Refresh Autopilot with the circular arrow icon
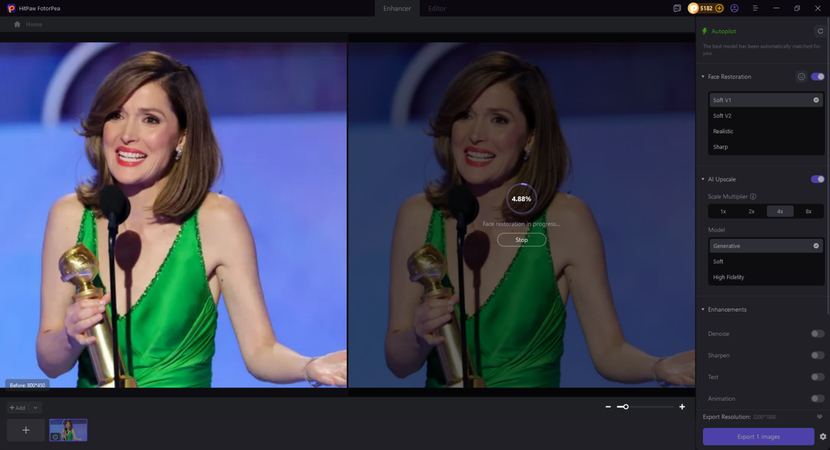The height and width of the screenshot is (450, 830). (x=820, y=31)
